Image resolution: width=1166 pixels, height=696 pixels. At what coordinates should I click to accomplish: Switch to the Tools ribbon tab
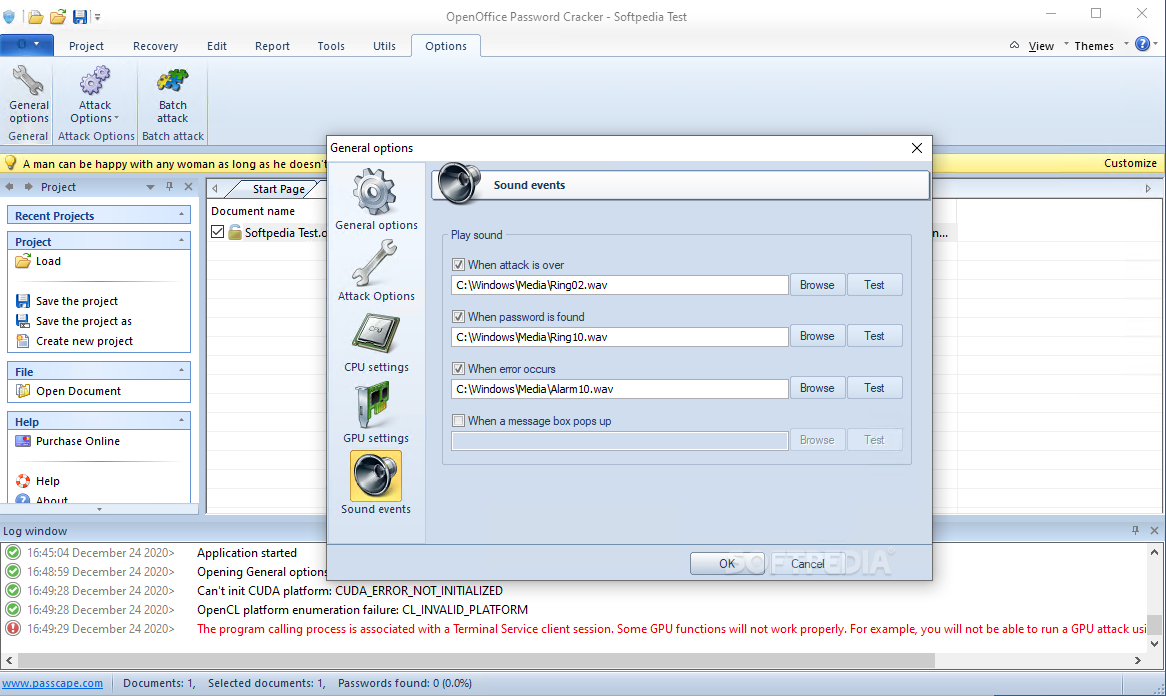(331, 45)
